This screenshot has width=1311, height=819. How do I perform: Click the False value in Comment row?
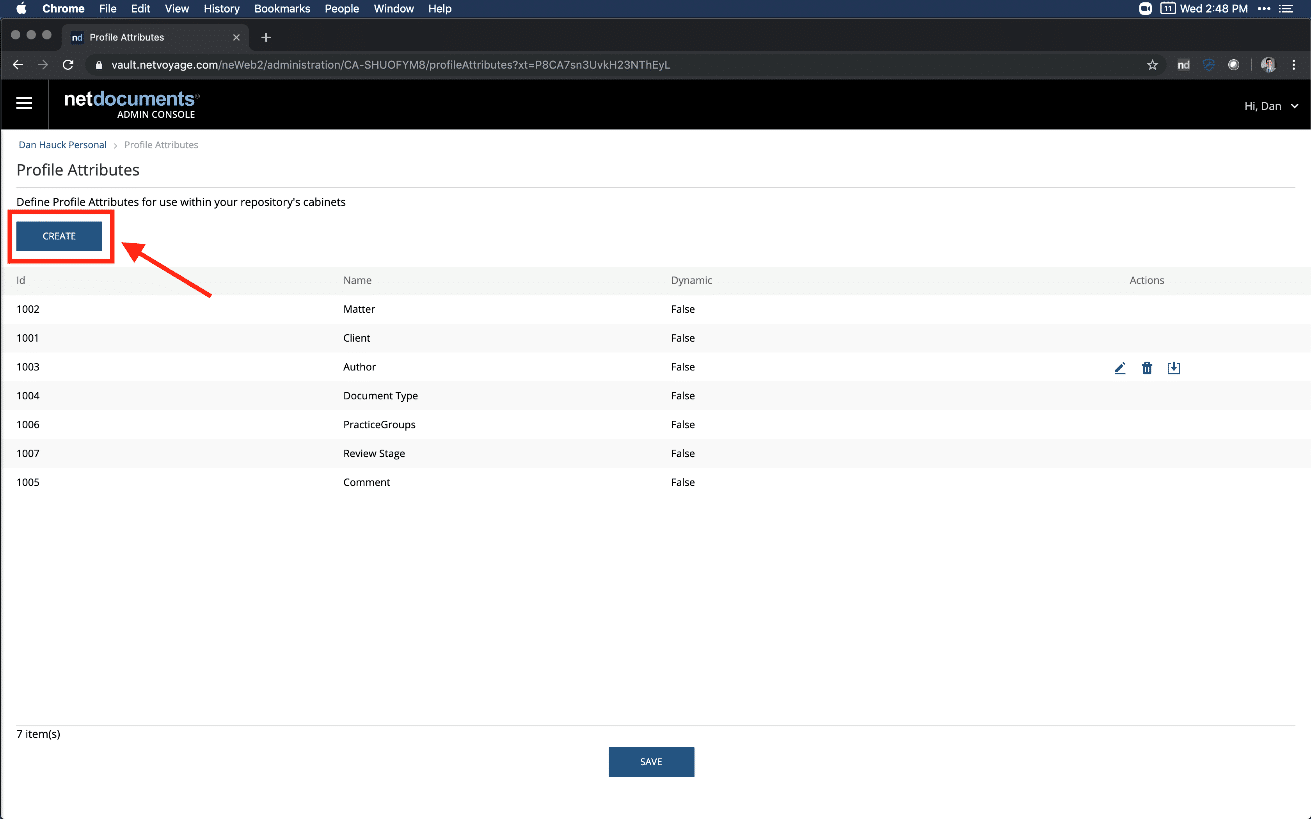[x=683, y=483]
